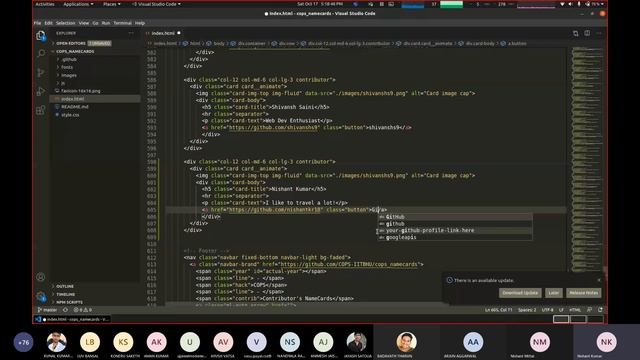Click the master branch status item
This screenshot has width=640, height=360.
(x=48, y=310)
